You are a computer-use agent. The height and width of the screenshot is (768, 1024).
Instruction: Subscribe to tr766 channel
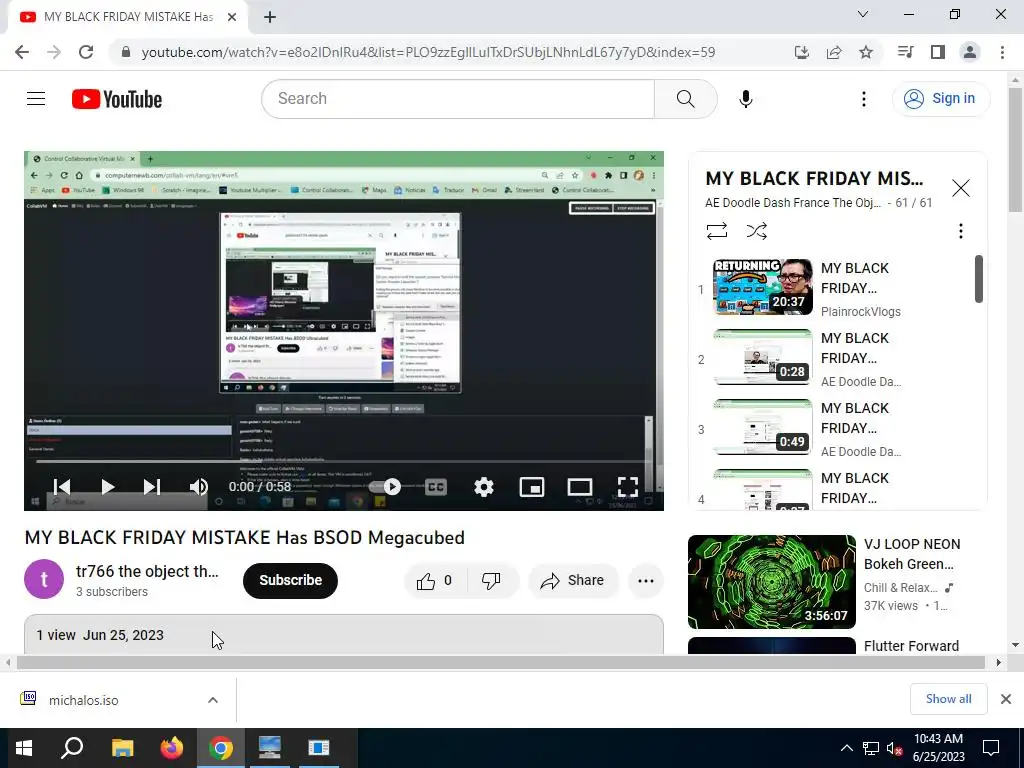pos(291,580)
